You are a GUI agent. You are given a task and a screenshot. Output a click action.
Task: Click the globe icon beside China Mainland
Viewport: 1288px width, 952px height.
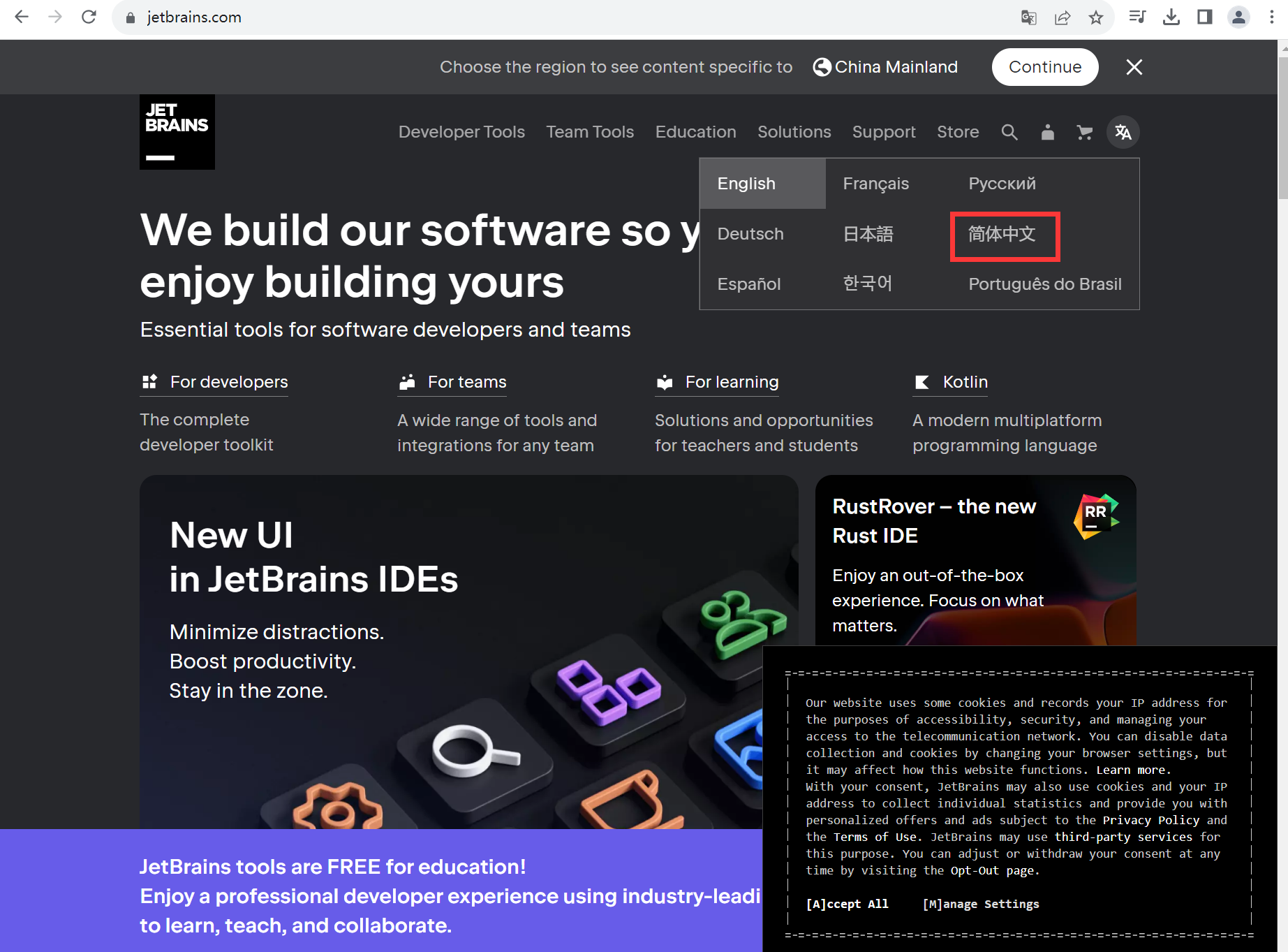(x=822, y=67)
